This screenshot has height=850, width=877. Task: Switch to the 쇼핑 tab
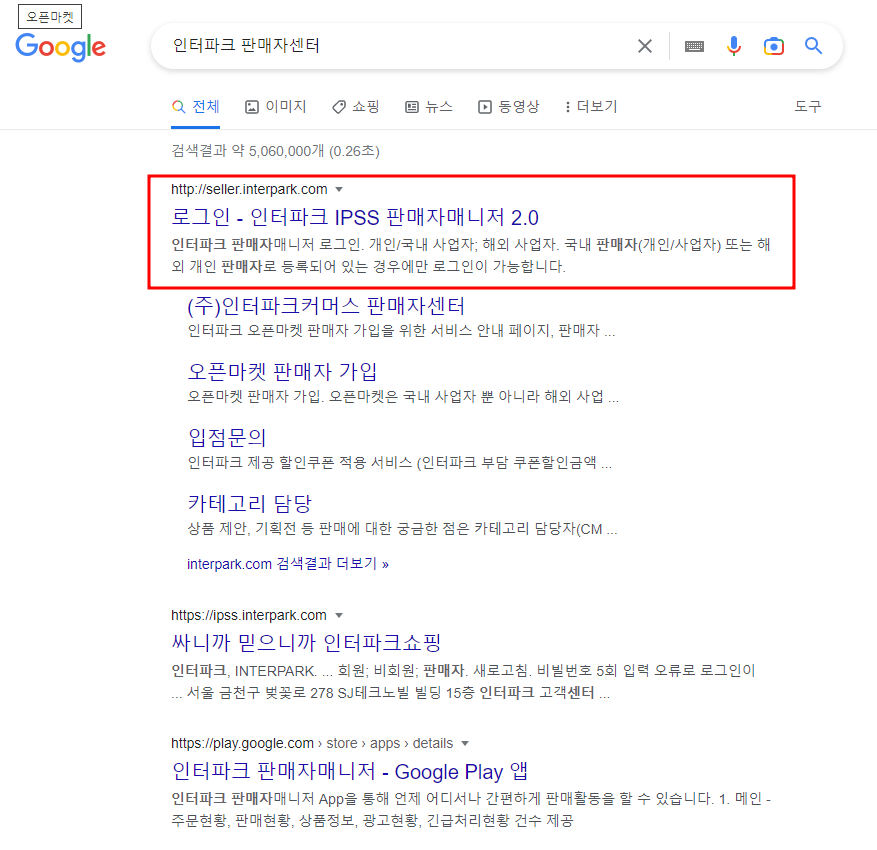(356, 107)
